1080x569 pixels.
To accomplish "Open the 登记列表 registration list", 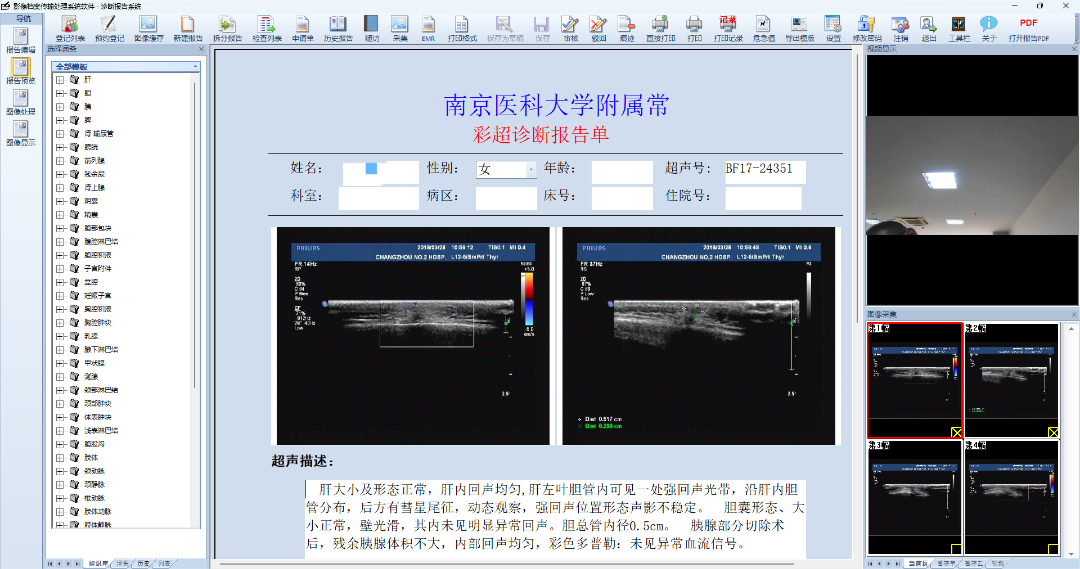I will click(70, 29).
